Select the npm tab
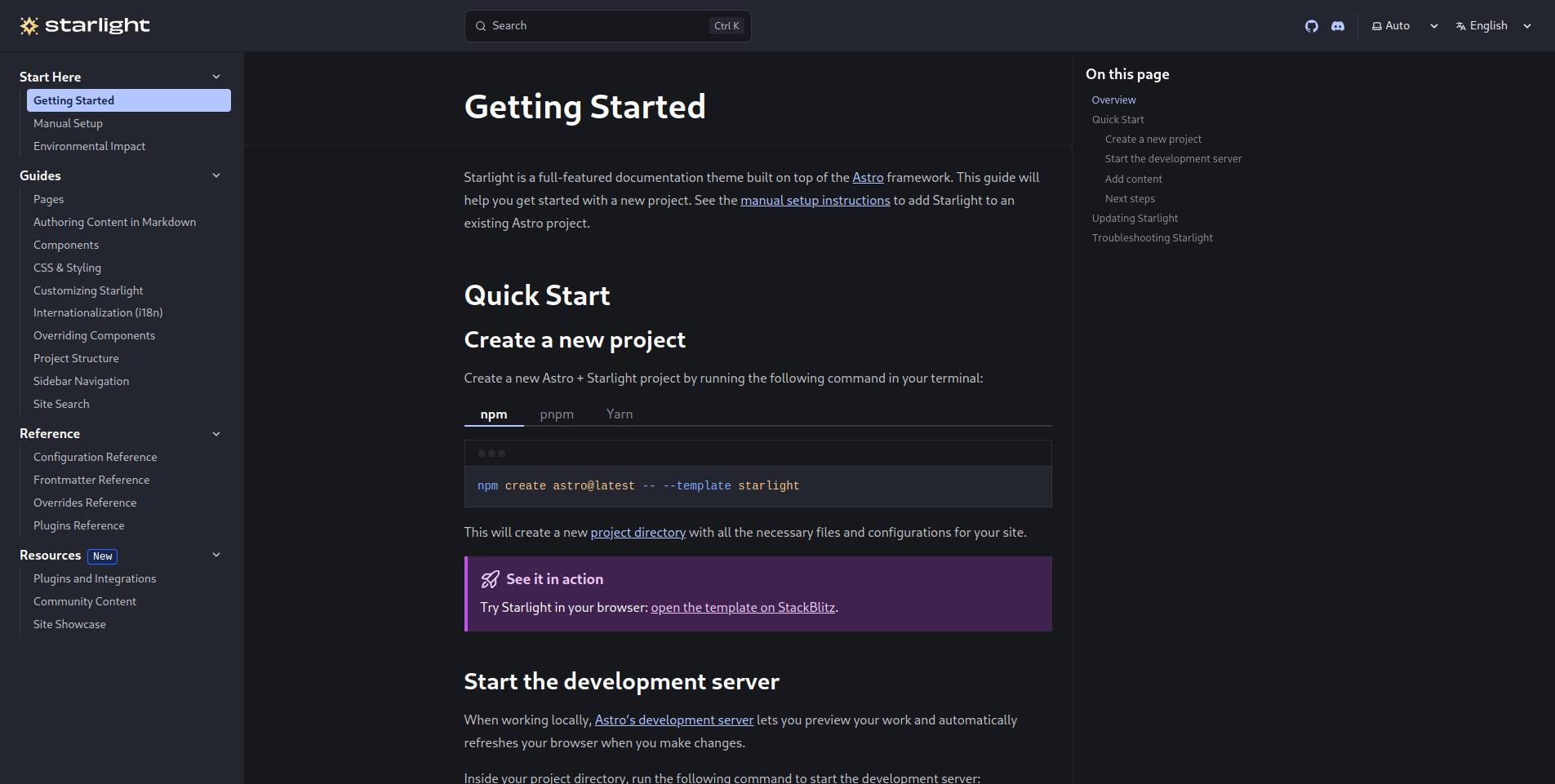This screenshot has width=1555, height=784. coord(494,414)
